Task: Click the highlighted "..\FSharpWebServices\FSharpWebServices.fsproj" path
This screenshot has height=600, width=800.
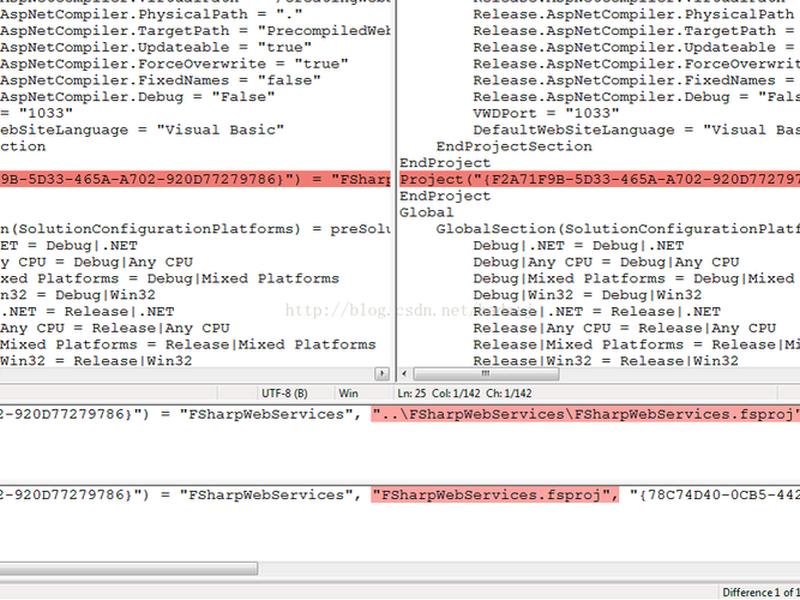Action: click(585, 414)
